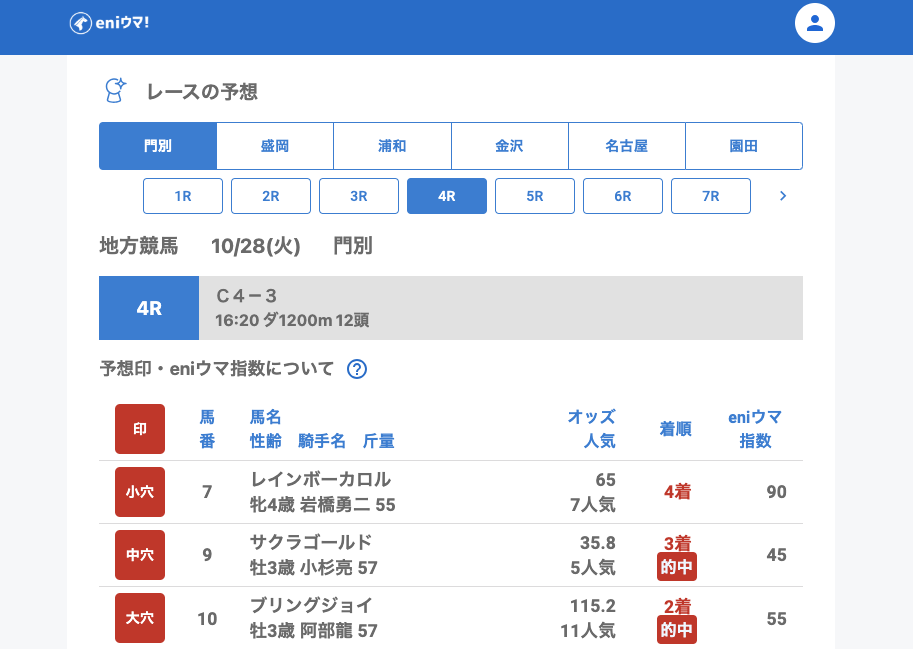The height and width of the screenshot is (649, 913).
Task: Switch to the 園田 racecourse tab
Action: [x=743, y=146]
